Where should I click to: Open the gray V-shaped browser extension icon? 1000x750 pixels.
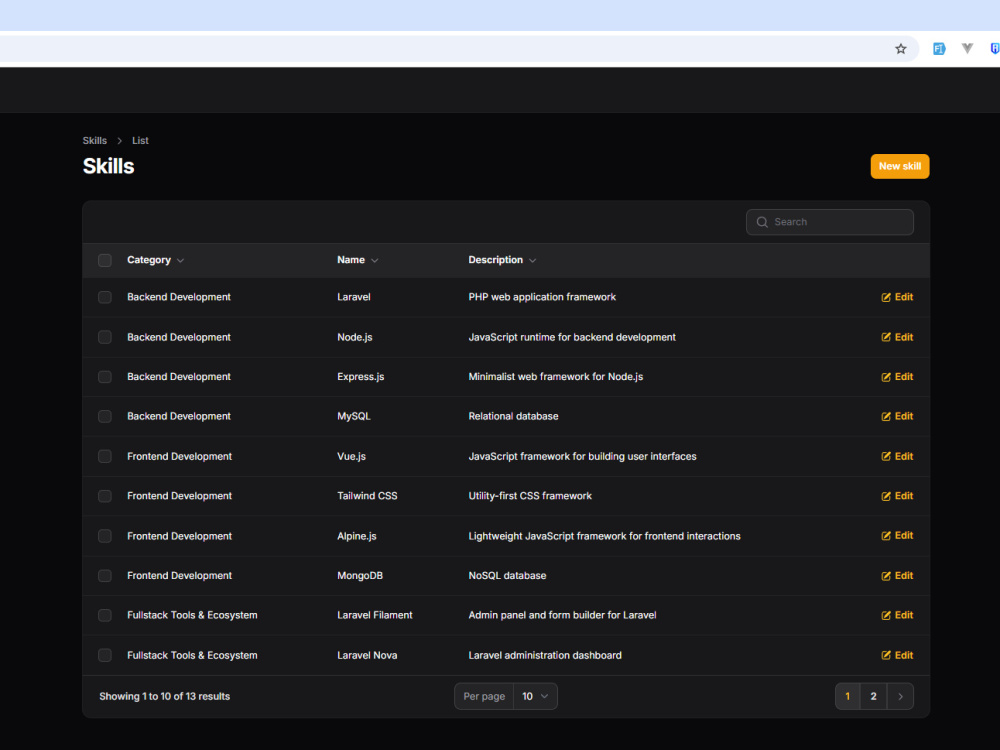pyautogui.click(x=967, y=48)
